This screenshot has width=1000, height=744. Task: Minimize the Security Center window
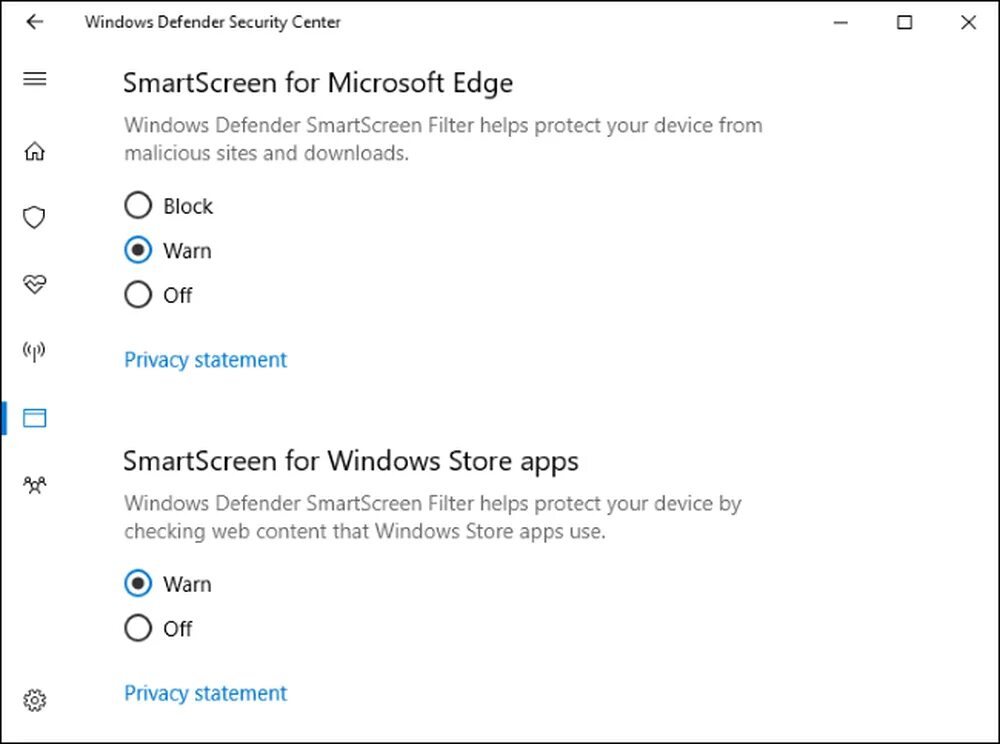(x=841, y=22)
